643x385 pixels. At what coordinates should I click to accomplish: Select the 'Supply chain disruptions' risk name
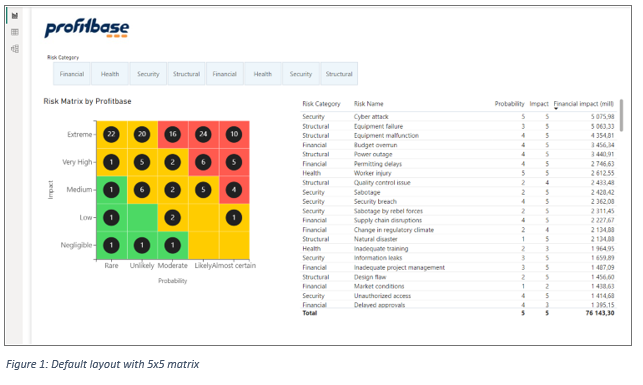click(x=388, y=221)
